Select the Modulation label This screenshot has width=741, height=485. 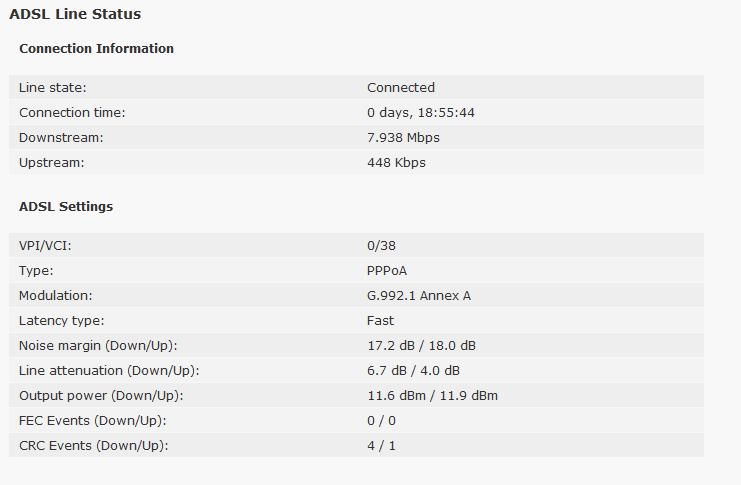click(56, 296)
